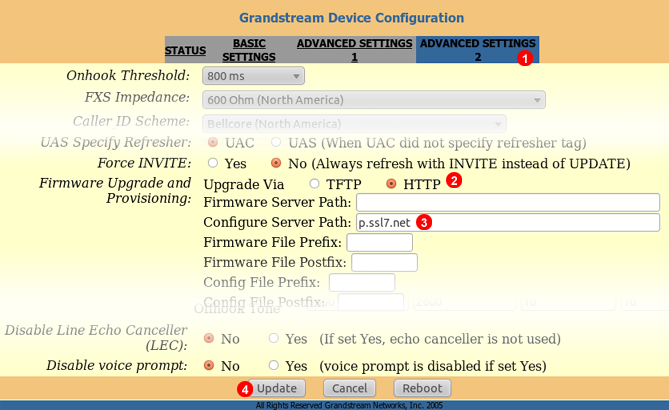Focus Firmware File Prefix field

[x=380, y=242]
